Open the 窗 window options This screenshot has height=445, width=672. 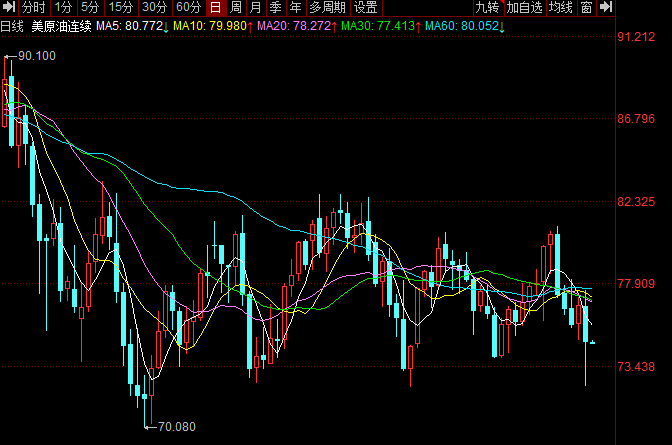click(x=587, y=7)
